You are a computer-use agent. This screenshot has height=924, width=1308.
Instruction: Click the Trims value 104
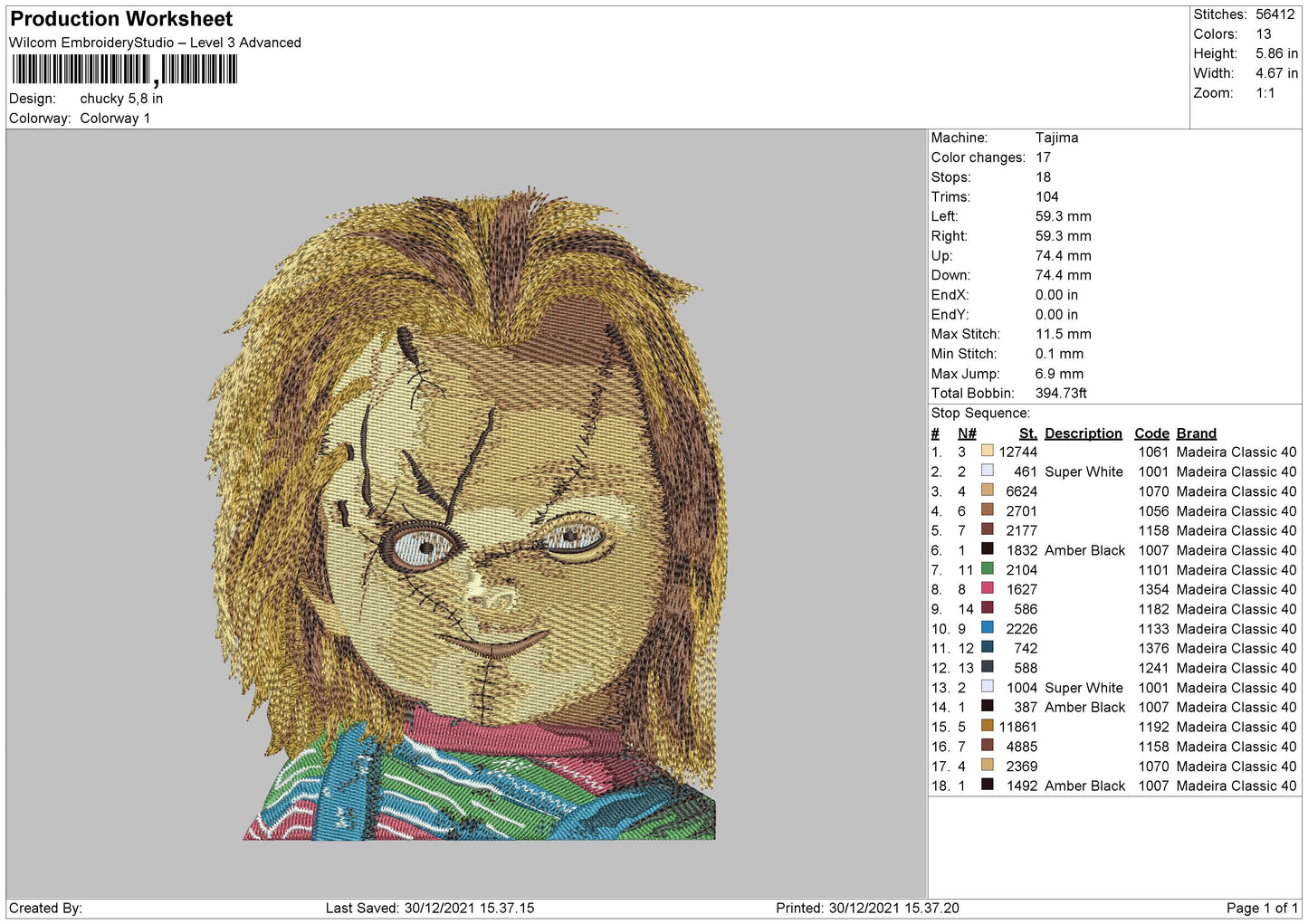1046,197
